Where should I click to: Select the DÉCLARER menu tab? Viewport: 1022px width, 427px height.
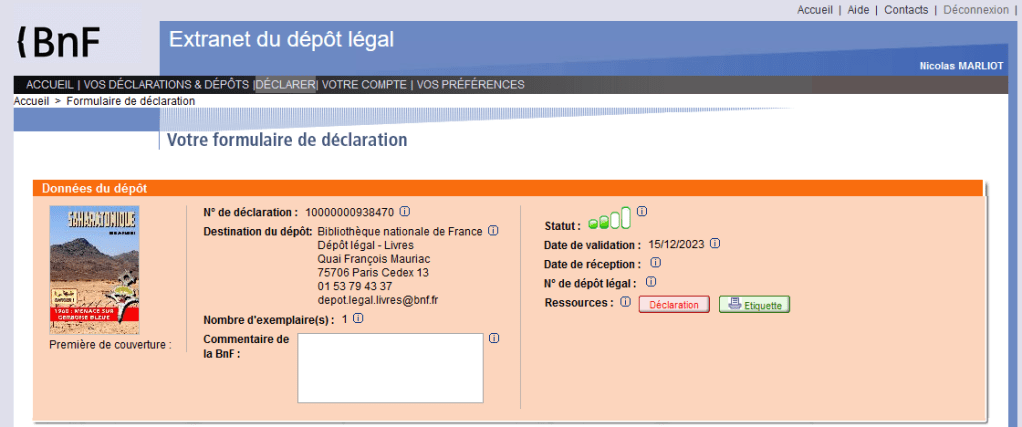(x=286, y=85)
